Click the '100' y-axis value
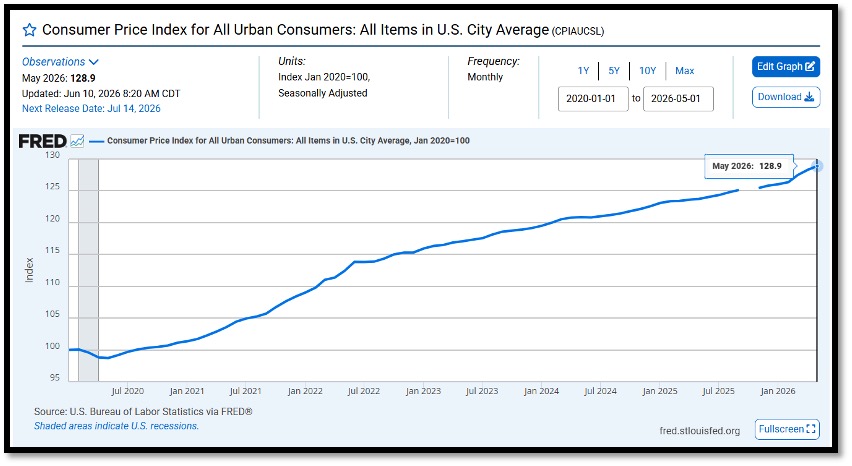852x466 pixels. [x=53, y=347]
